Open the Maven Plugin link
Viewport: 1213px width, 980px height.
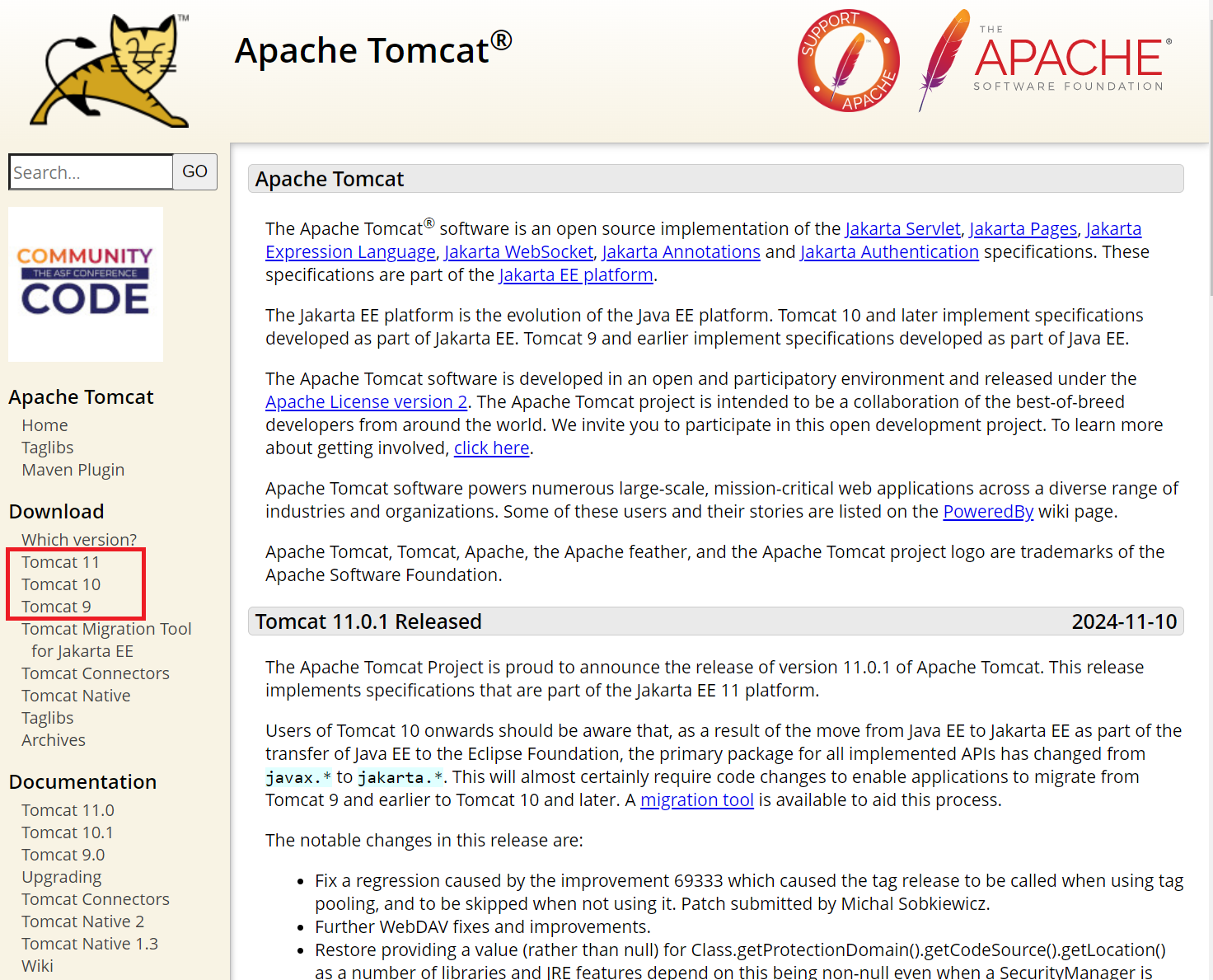coord(73,470)
